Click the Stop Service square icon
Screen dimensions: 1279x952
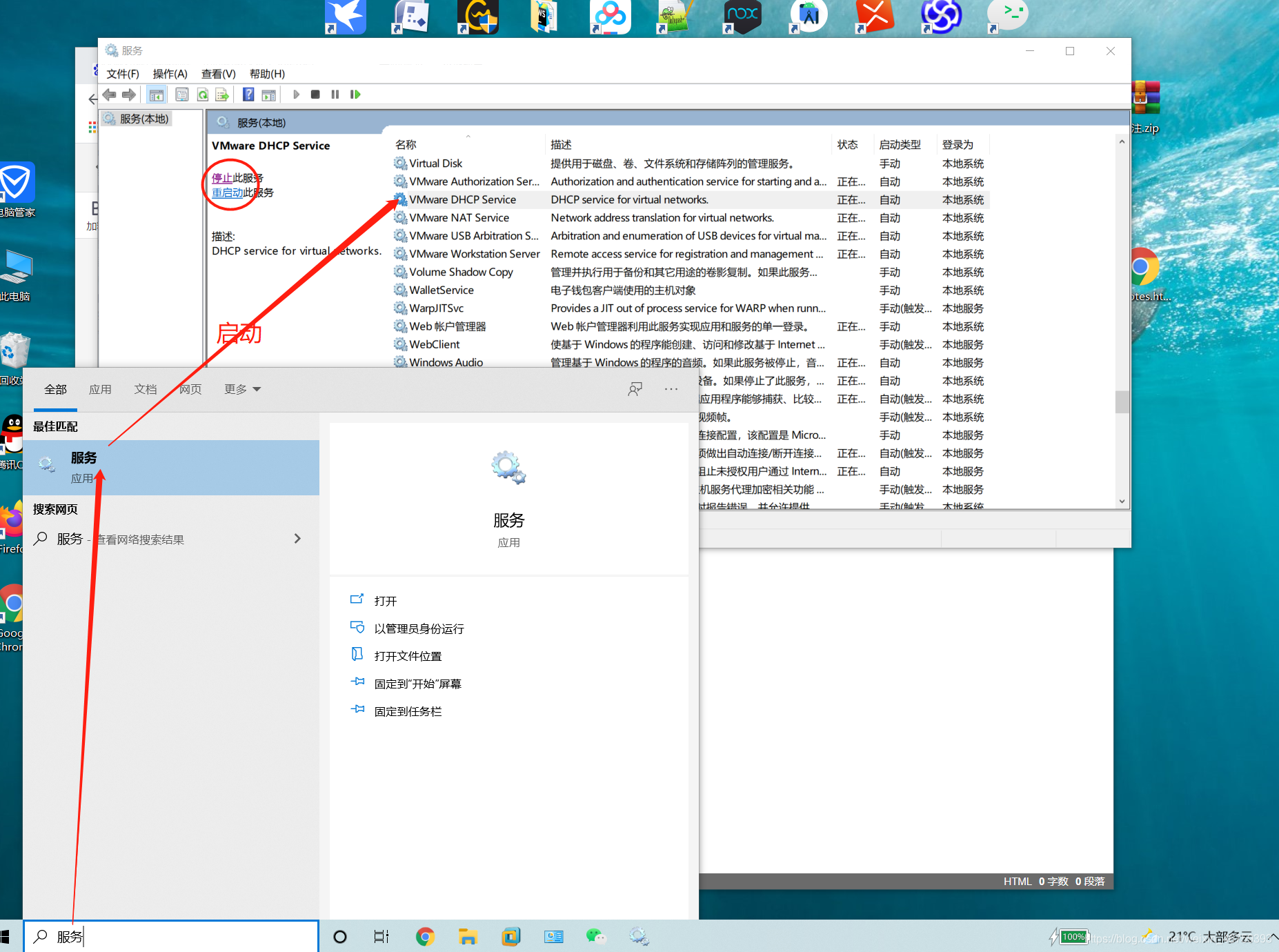(x=315, y=95)
